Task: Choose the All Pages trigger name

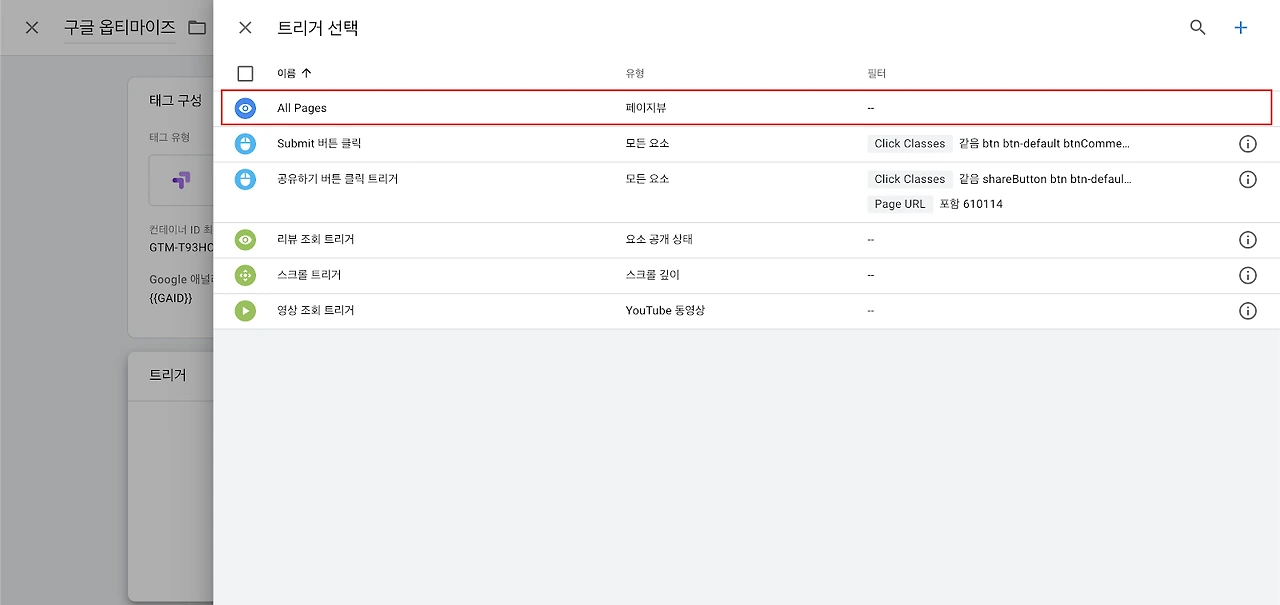Action: pyautogui.click(x=302, y=108)
